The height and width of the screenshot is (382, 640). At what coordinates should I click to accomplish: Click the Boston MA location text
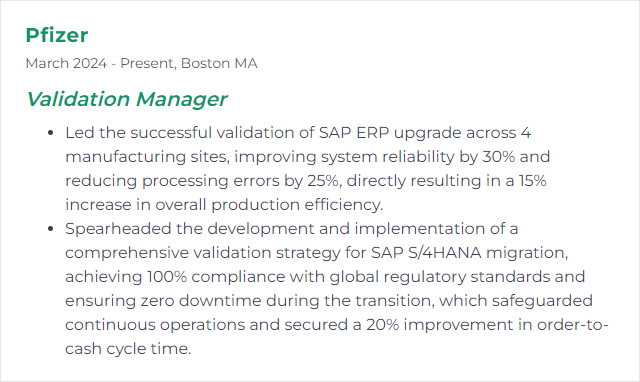219,63
